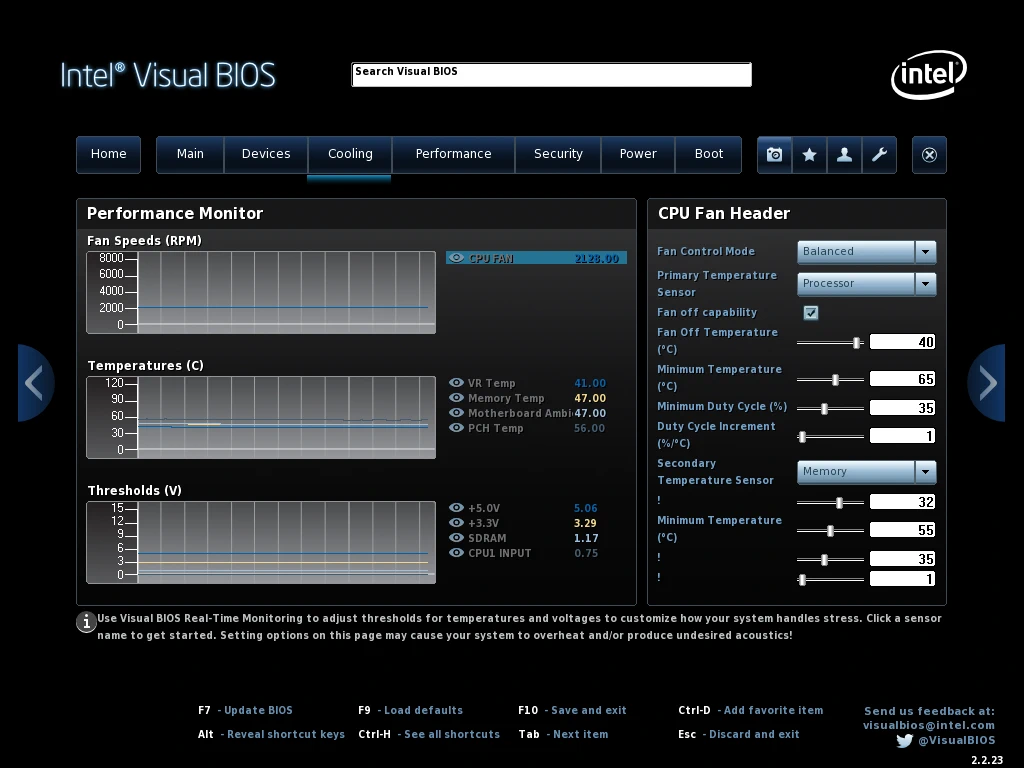The image size is (1024, 768).
Task: Click the user profile icon
Action: coord(844,155)
